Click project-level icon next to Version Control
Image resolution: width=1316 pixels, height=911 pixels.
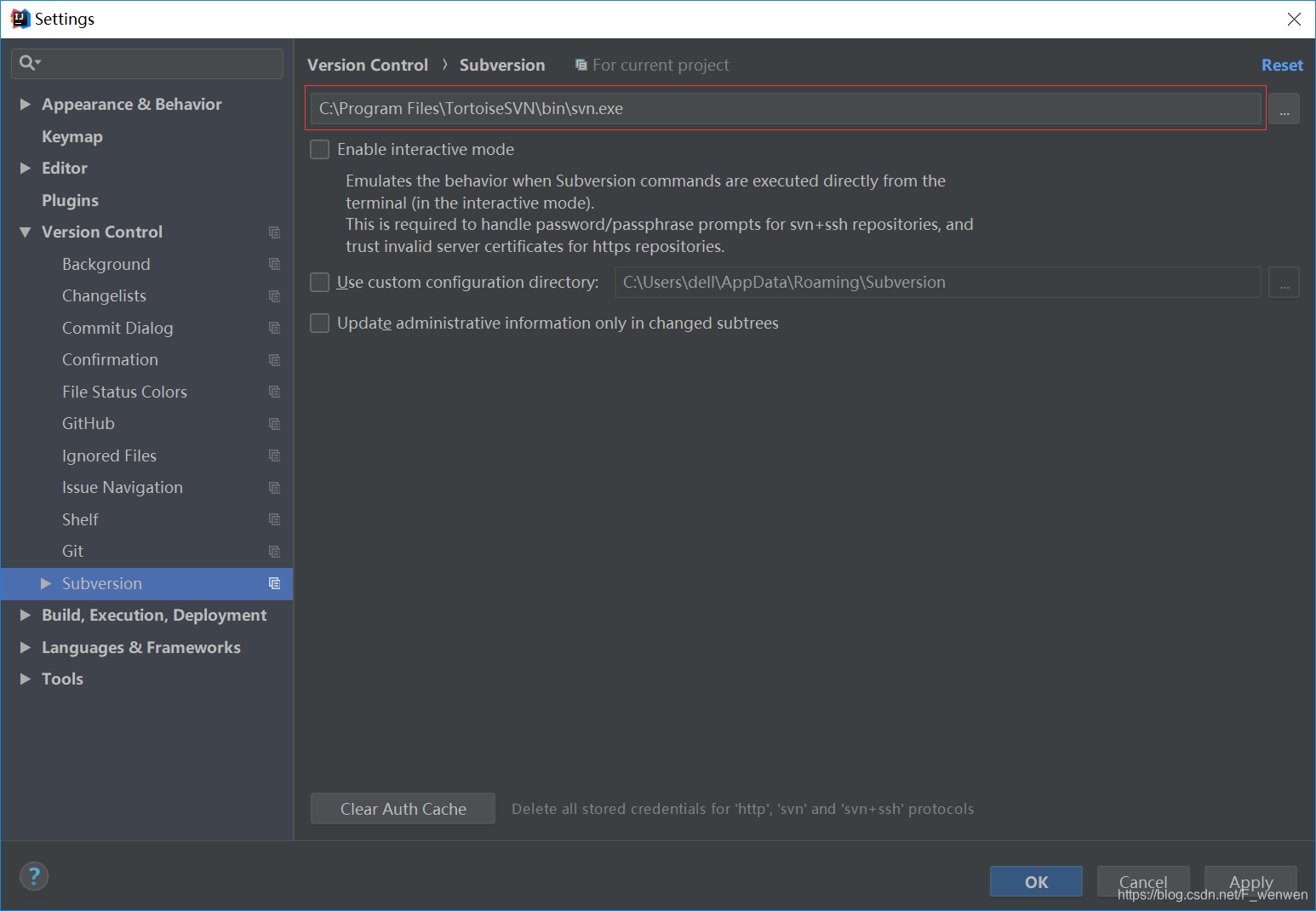pos(274,232)
